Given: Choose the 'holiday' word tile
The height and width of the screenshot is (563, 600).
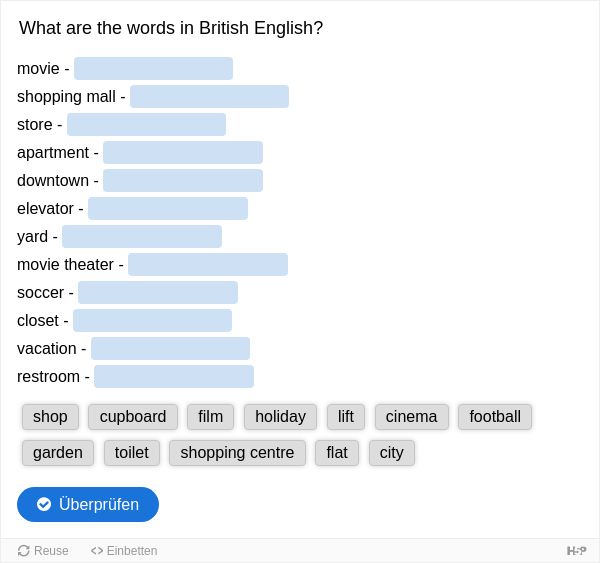Looking at the screenshot, I should coord(280,416).
